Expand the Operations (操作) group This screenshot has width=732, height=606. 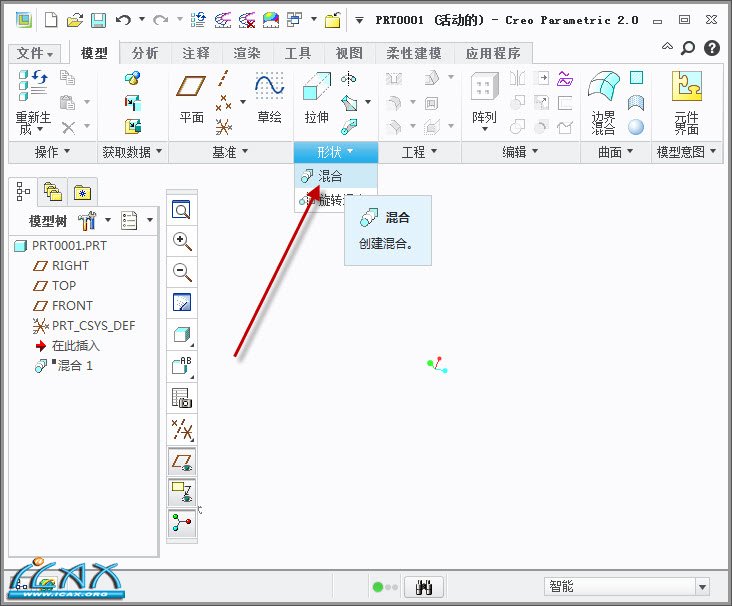[x=52, y=152]
